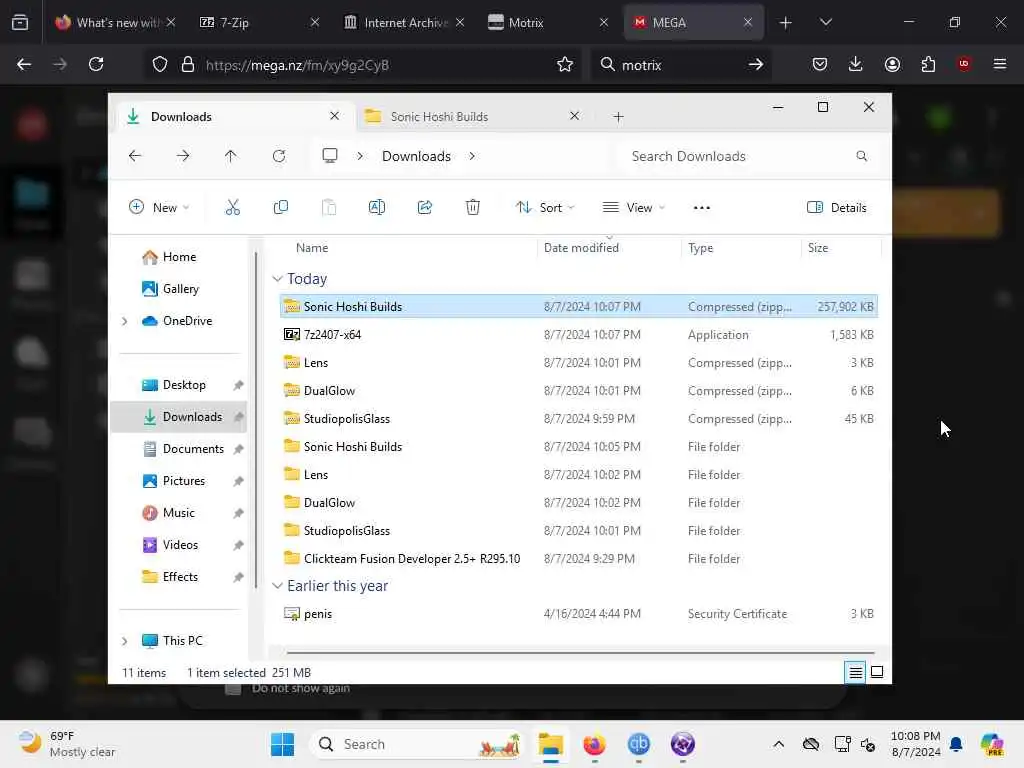The image size is (1024, 768).
Task: Expand address path chevron after Downloads
Action: [472, 156]
